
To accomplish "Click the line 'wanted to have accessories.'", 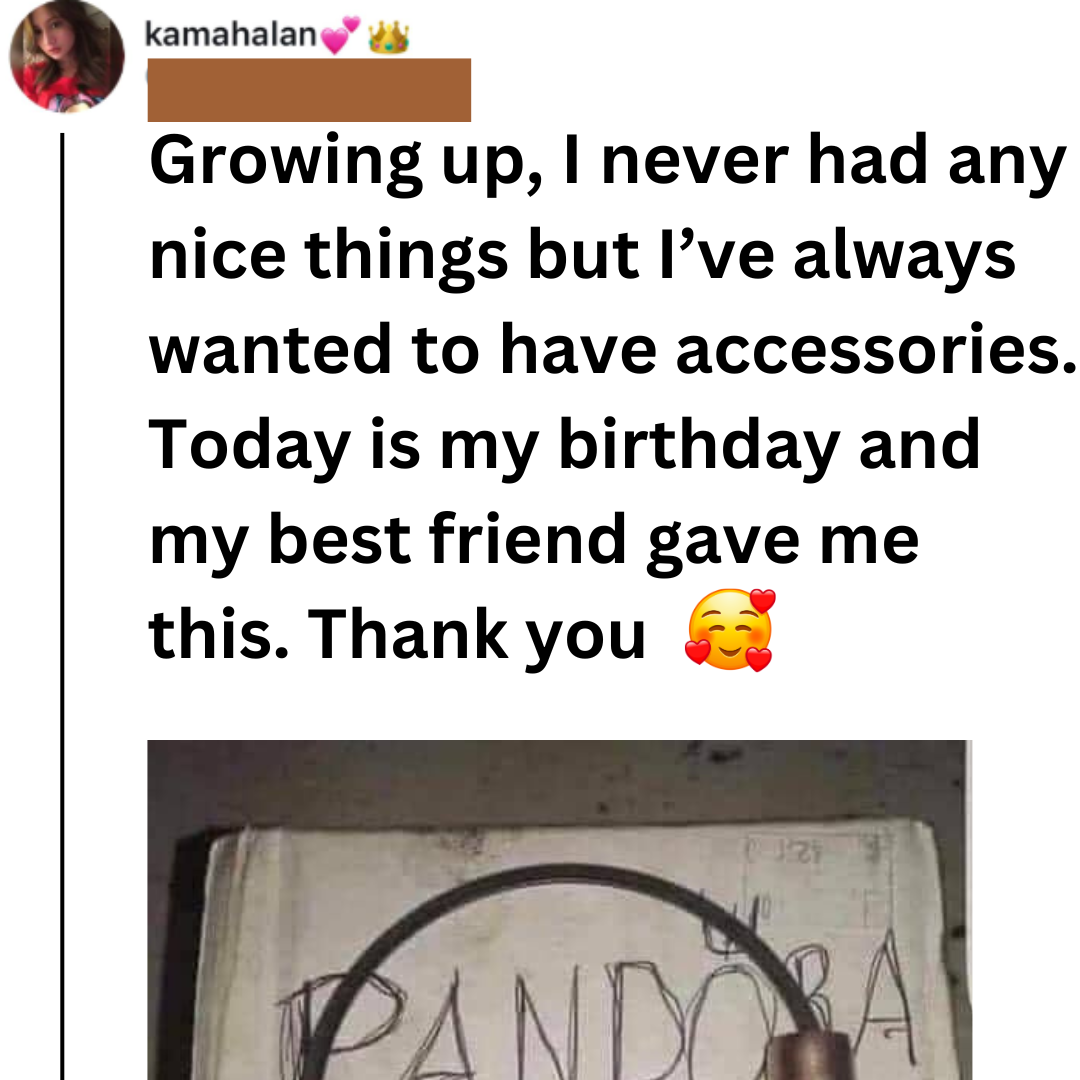I will tap(612, 350).
